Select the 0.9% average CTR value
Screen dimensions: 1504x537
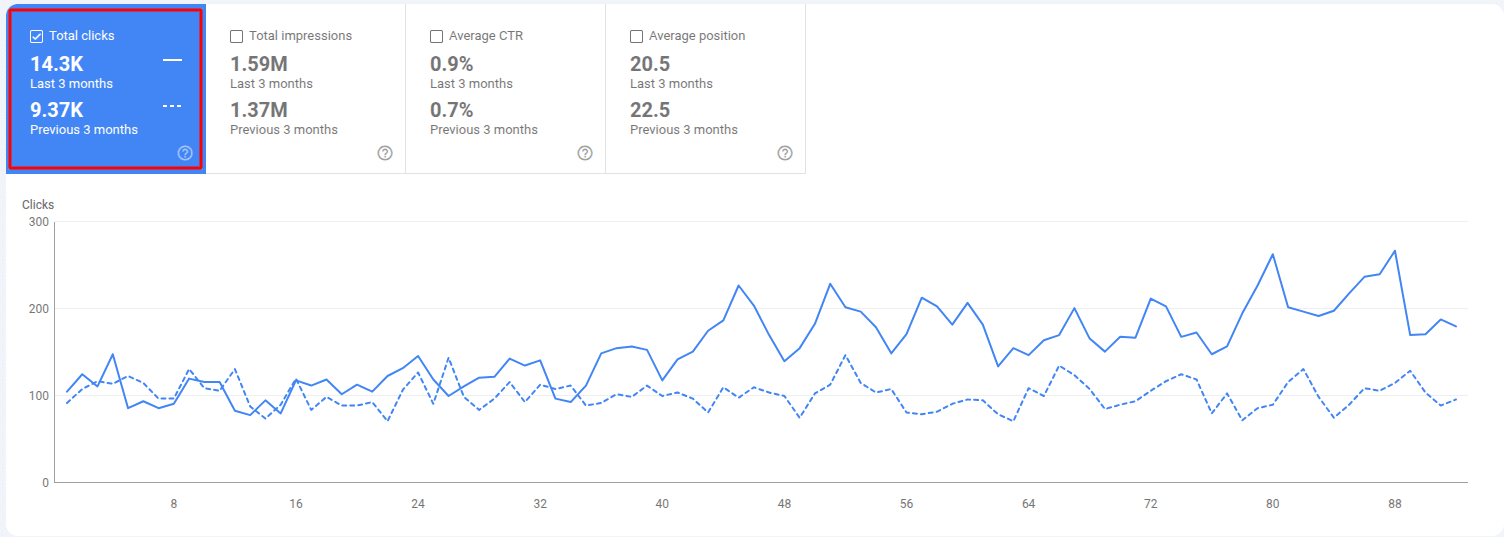click(451, 64)
